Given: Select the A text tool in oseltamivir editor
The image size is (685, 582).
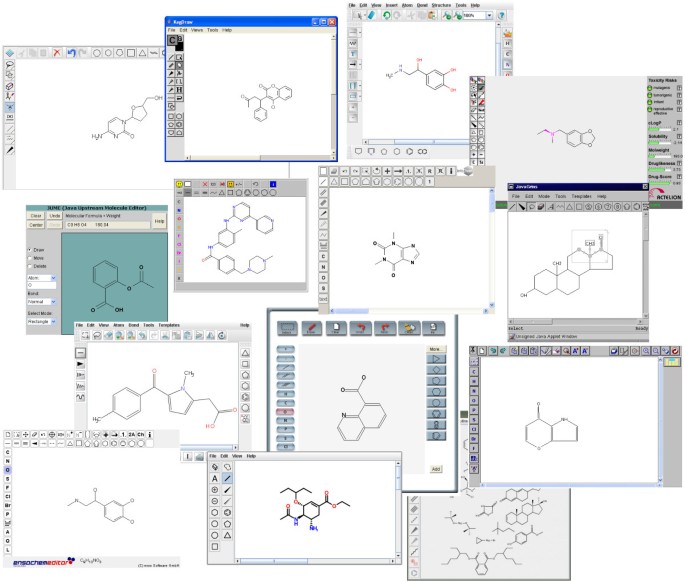Looking at the screenshot, I should [214, 478].
